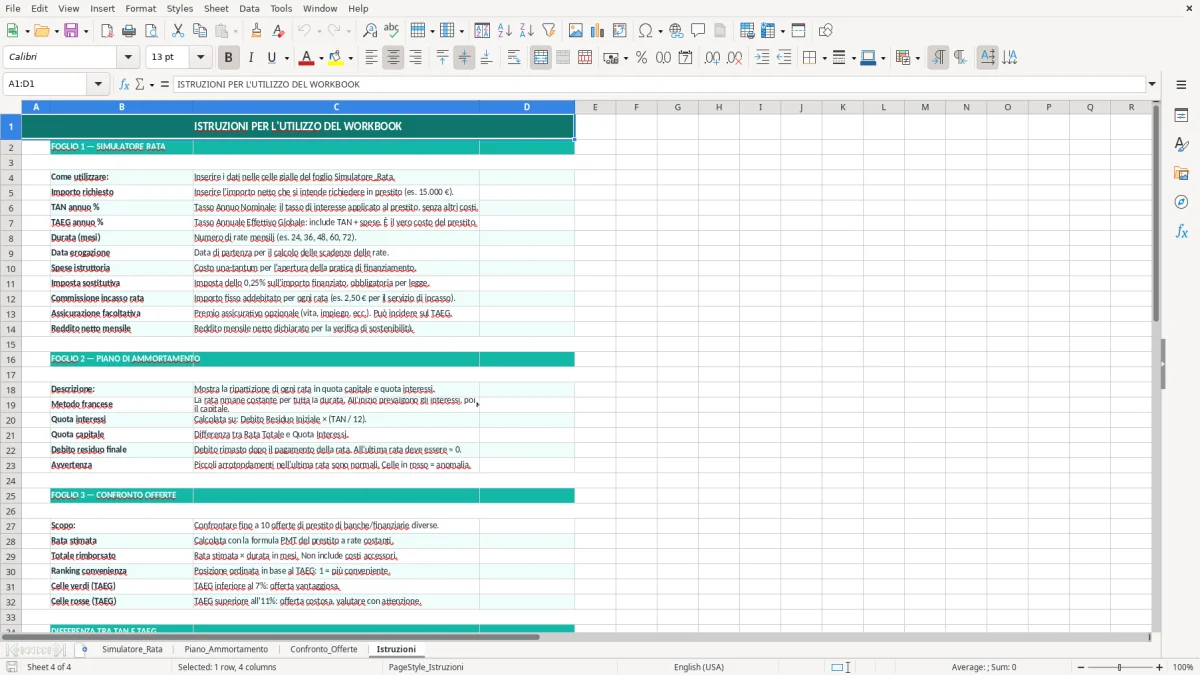Image resolution: width=1200 pixels, height=675 pixels.
Task: Open the Format menu
Action: [140, 8]
